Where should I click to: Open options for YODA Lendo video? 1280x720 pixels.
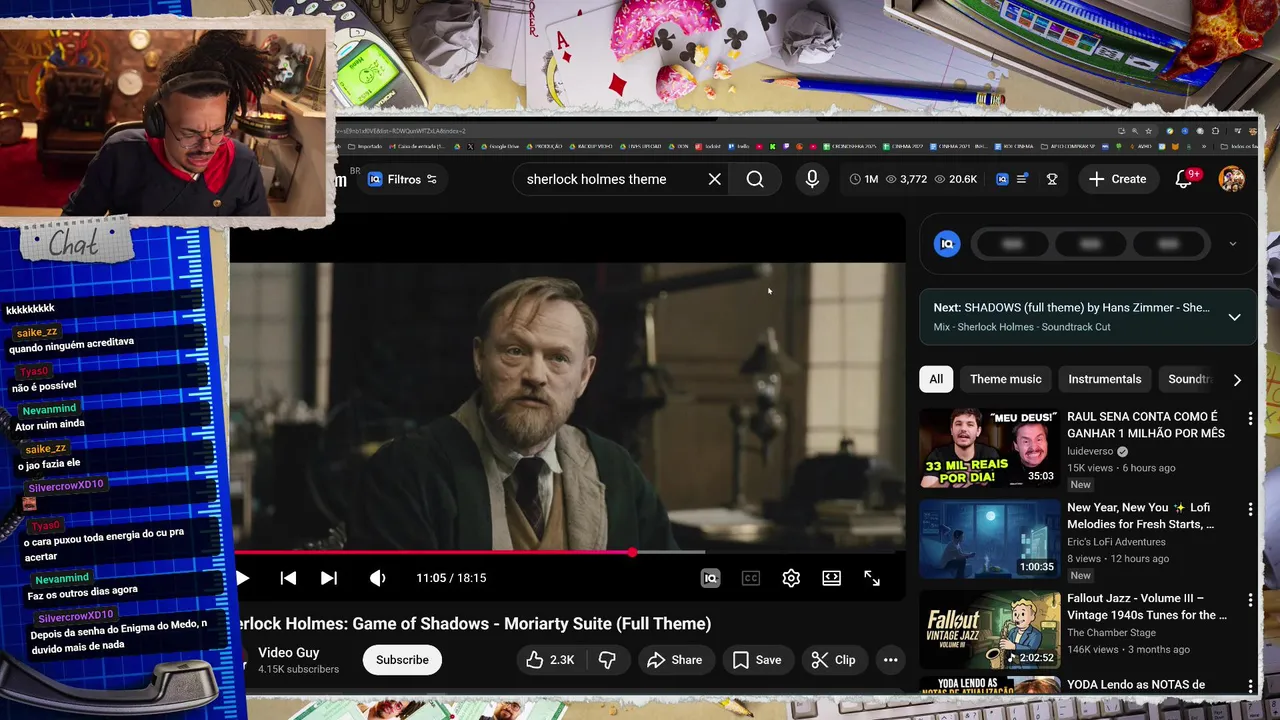(x=1249, y=686)
